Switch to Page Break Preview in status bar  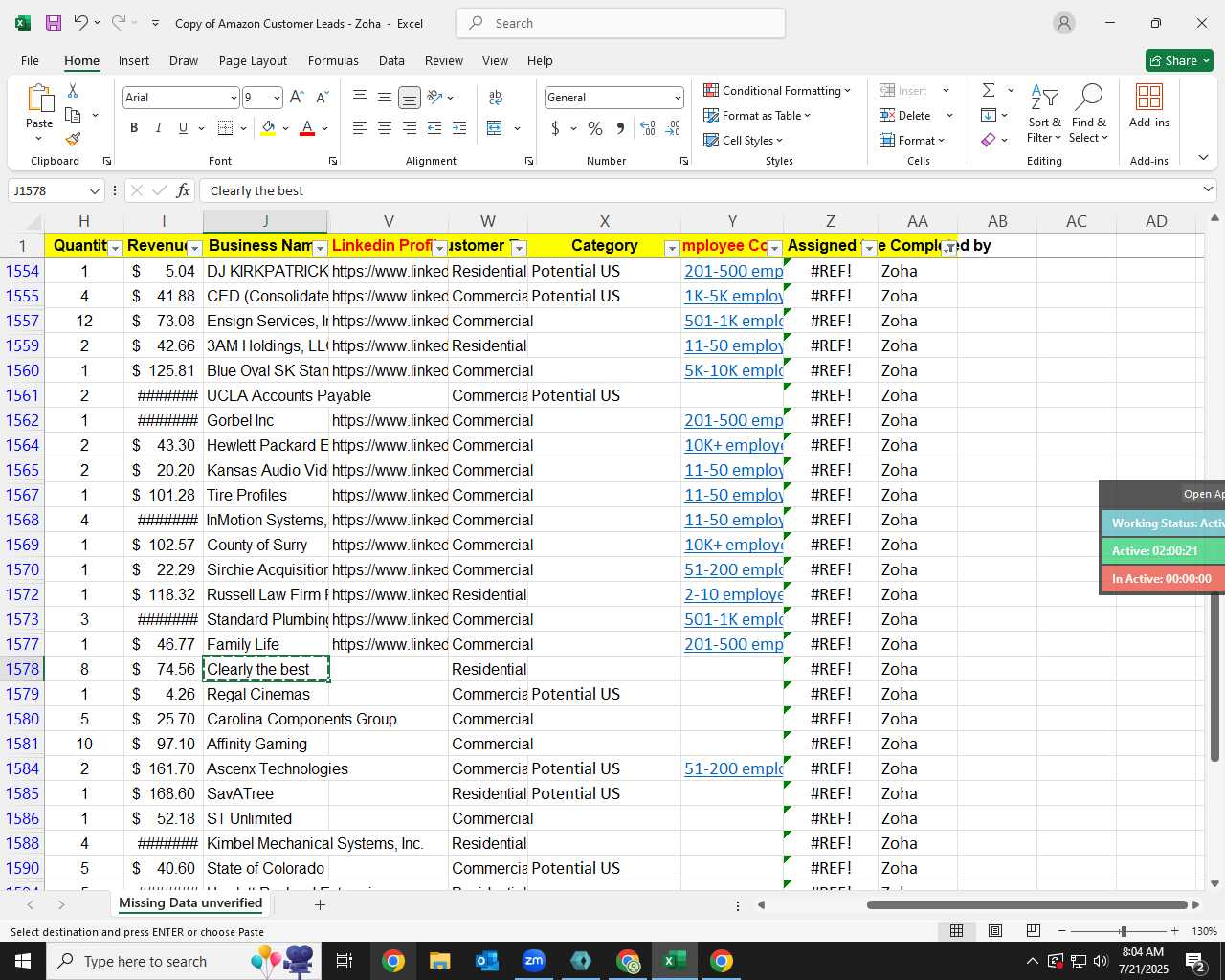1033,931
